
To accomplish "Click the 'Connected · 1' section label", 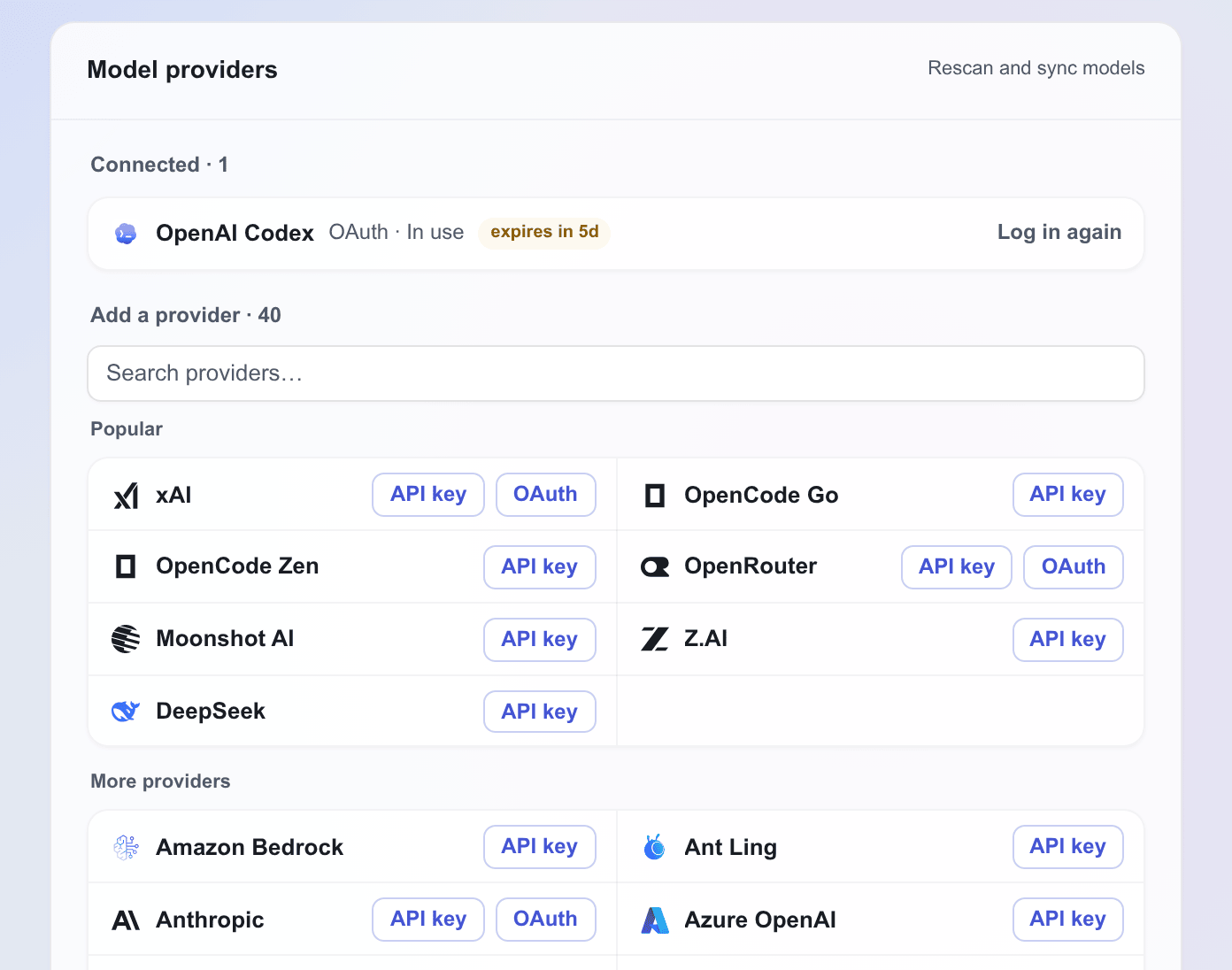I will pos(159,165).
